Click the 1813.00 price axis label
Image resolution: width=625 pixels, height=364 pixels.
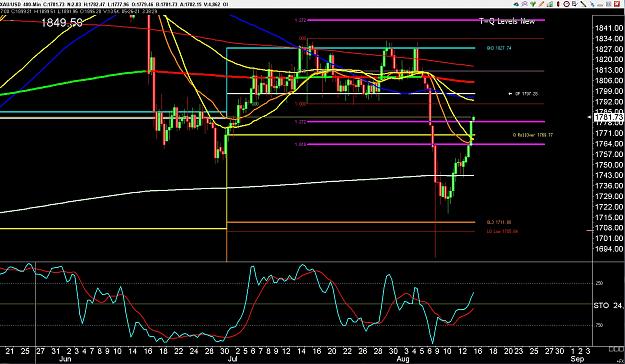(608, 70)
